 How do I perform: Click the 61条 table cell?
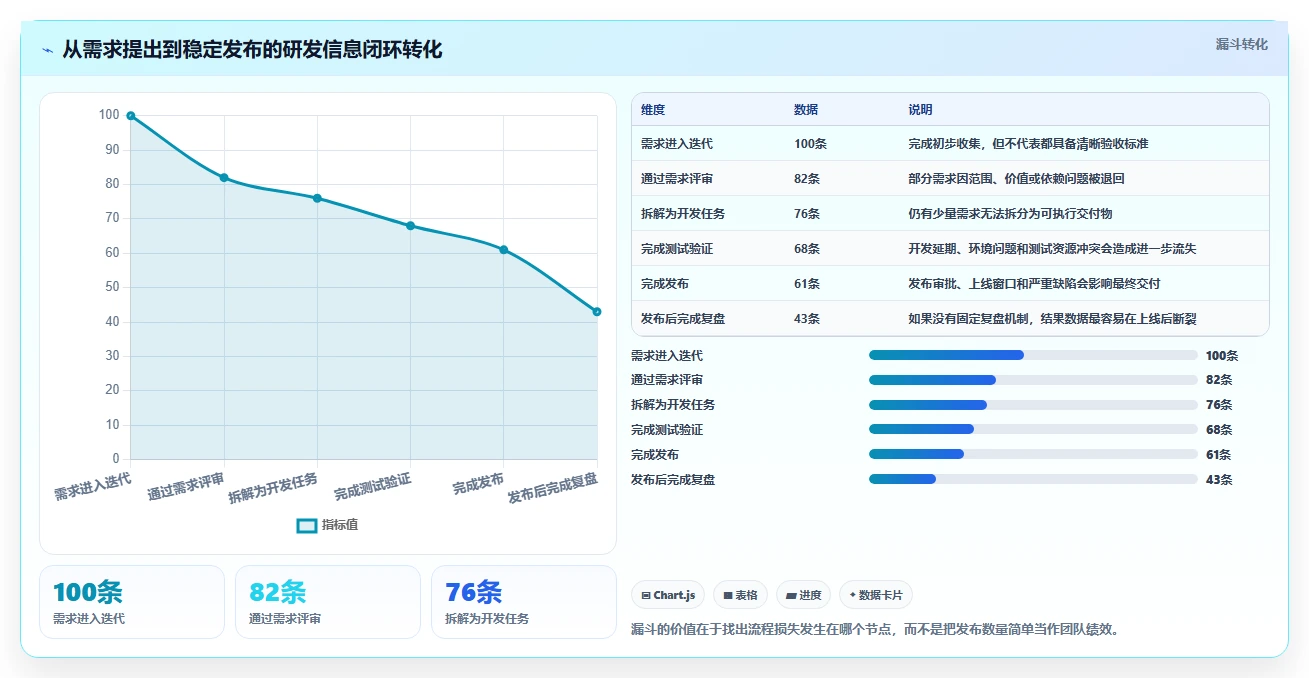[x=807, y=284]
